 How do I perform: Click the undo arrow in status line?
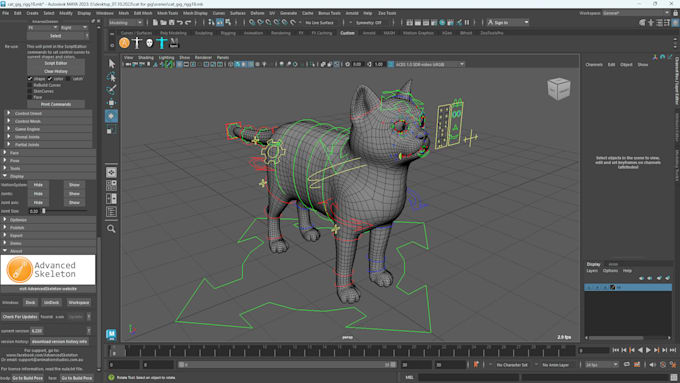click(180, 23)
